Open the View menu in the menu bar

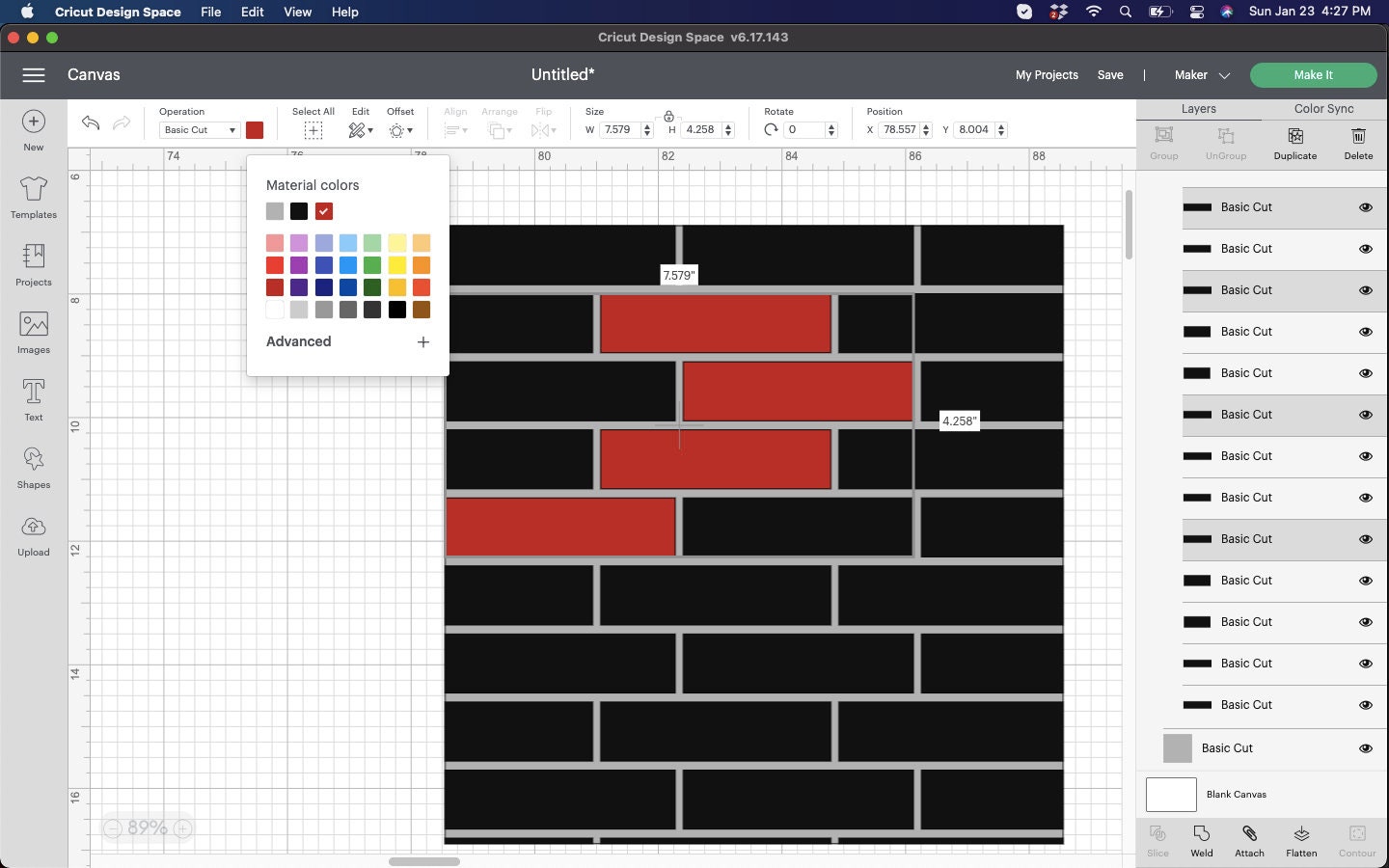[x=297, y=12]
